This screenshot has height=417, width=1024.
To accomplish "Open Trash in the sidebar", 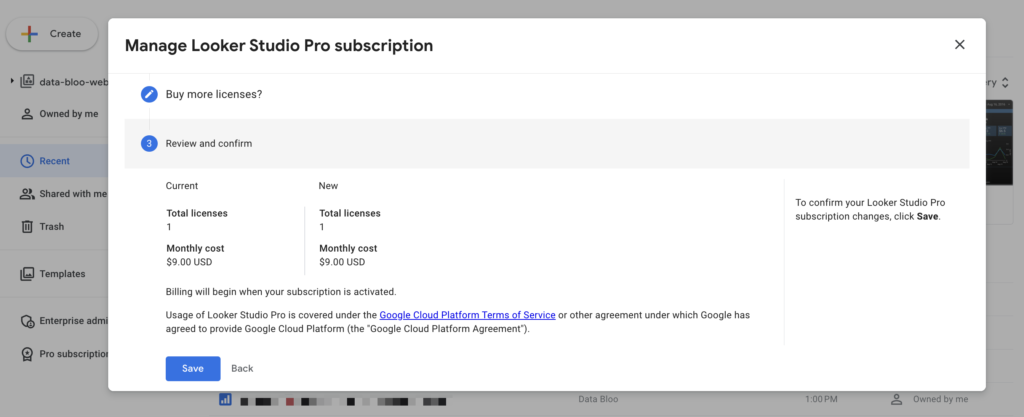I will (52, 226).
